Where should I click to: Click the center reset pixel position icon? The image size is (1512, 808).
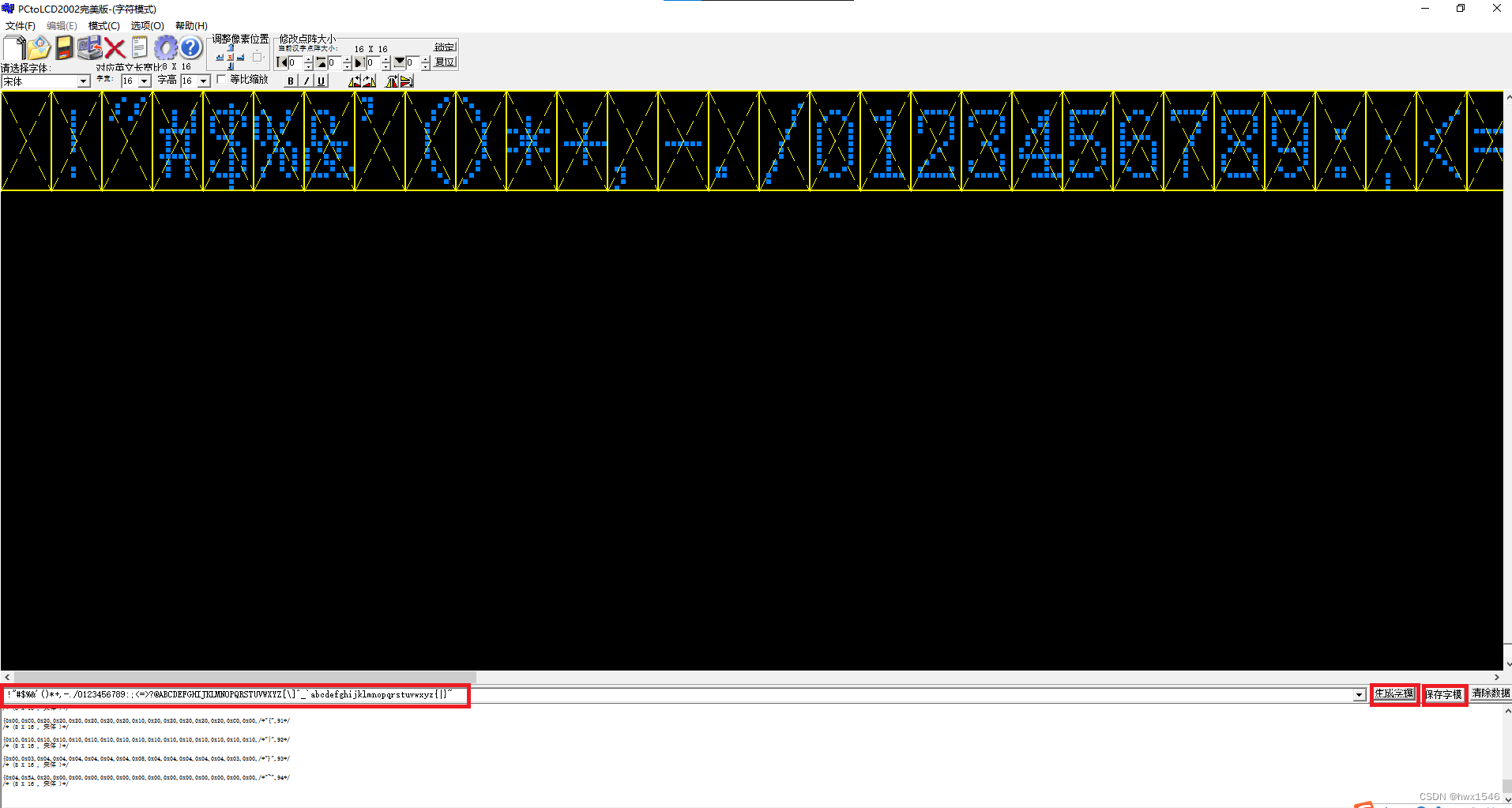(x=231, y=58)
